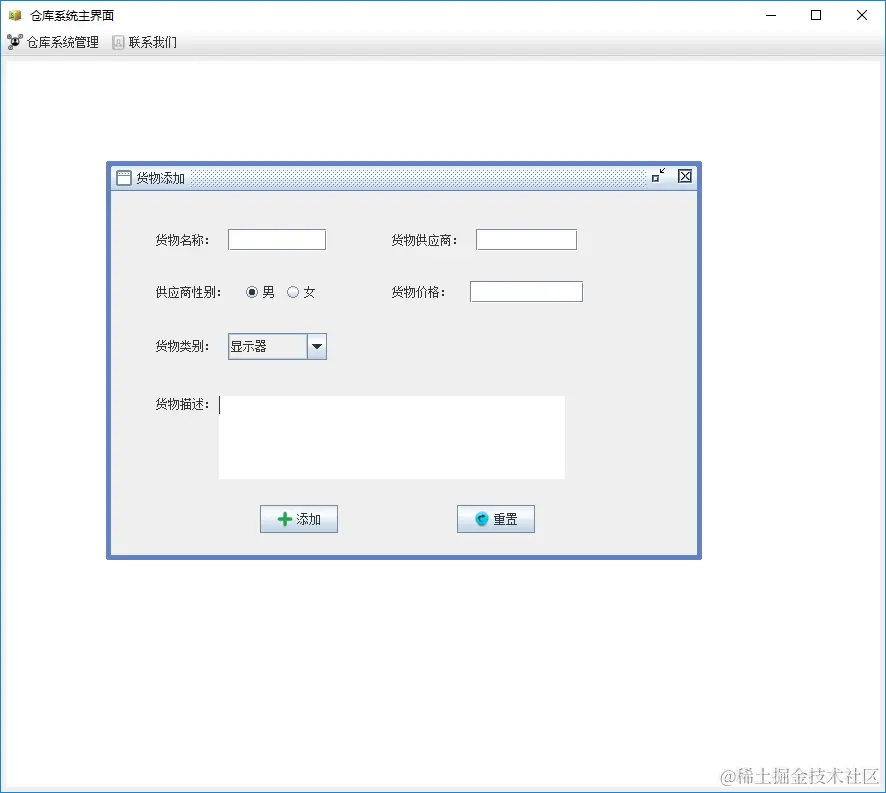
Task: Click the 货物添加 title bar text
Action: (x=160, y=178)
